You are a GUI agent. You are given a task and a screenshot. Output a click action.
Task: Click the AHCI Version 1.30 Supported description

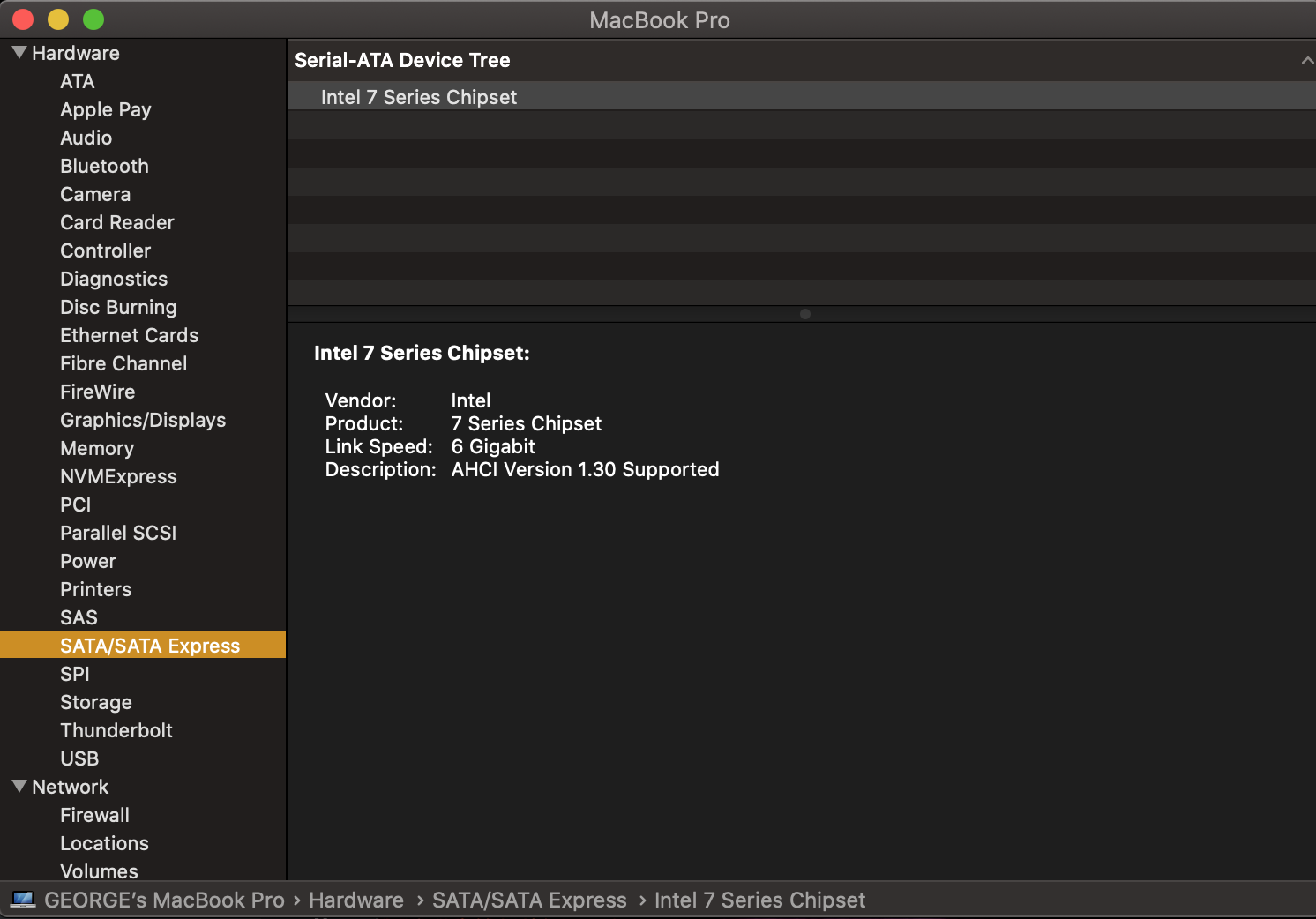586,469
